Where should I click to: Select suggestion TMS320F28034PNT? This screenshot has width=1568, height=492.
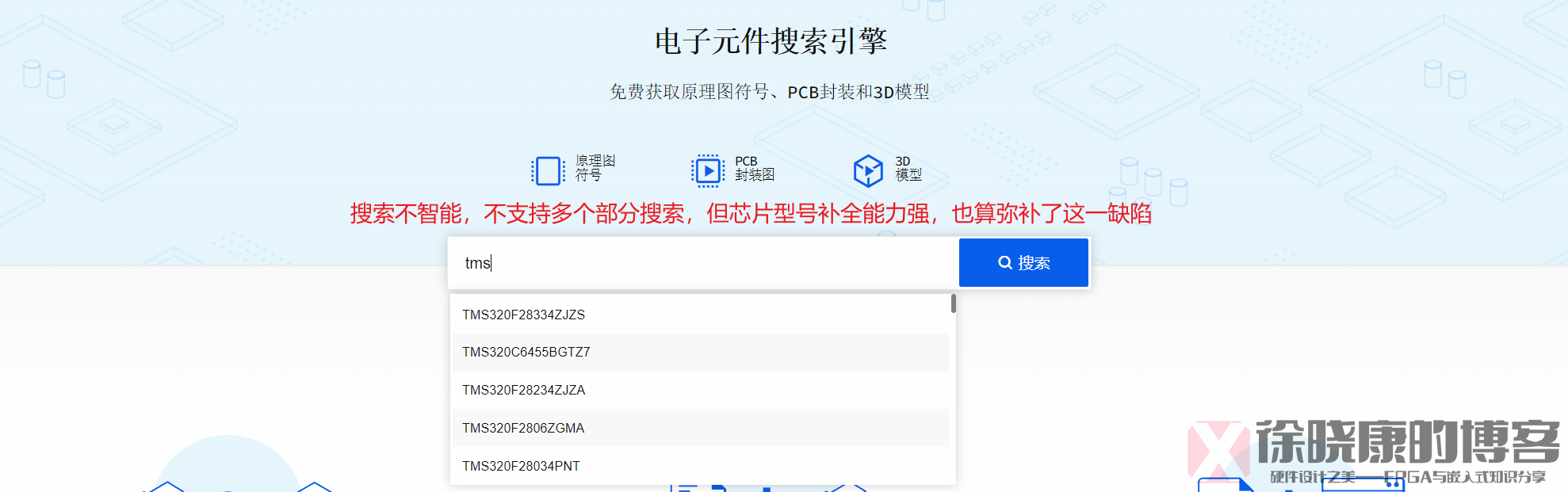pos(701,466)
